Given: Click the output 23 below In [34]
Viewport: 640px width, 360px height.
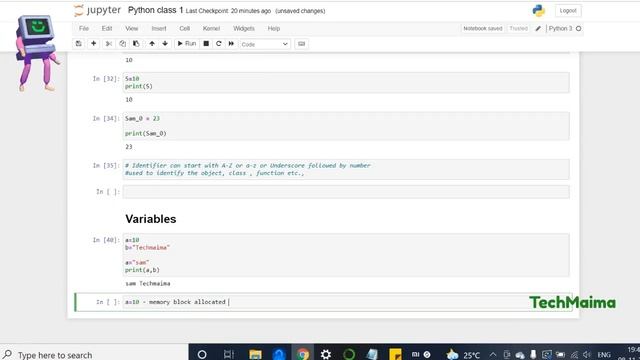Looking at the screenshot, I should click(x=129, y=147).
